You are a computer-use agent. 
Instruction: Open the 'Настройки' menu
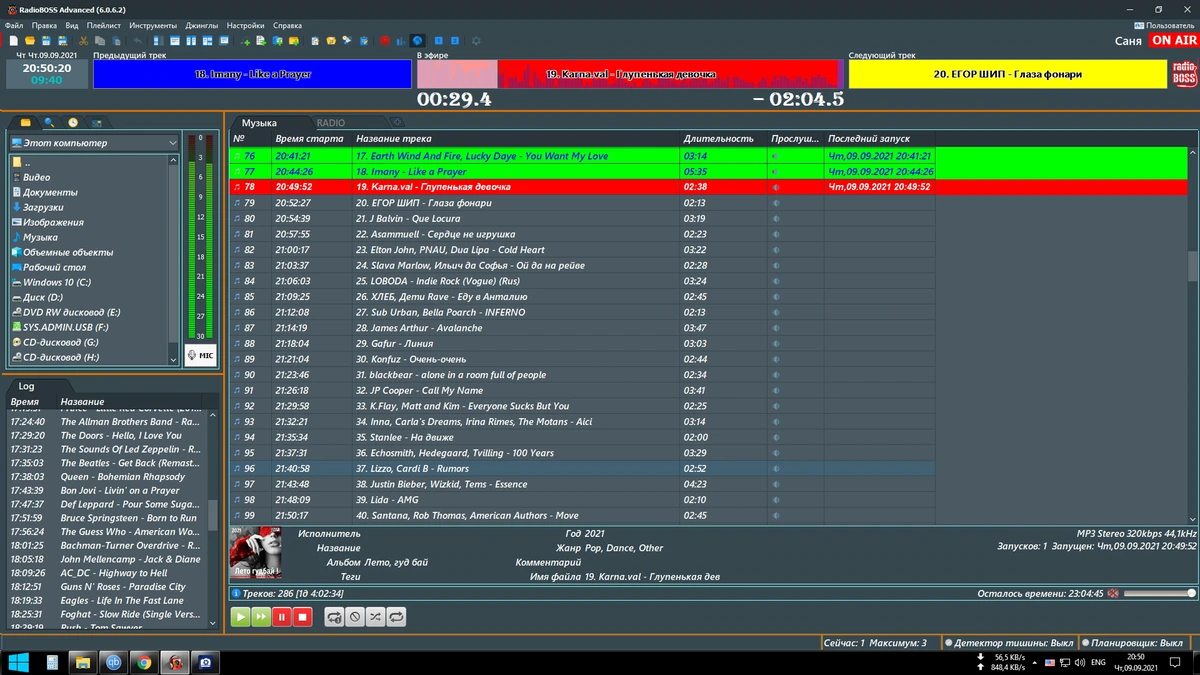coord(246,25)
